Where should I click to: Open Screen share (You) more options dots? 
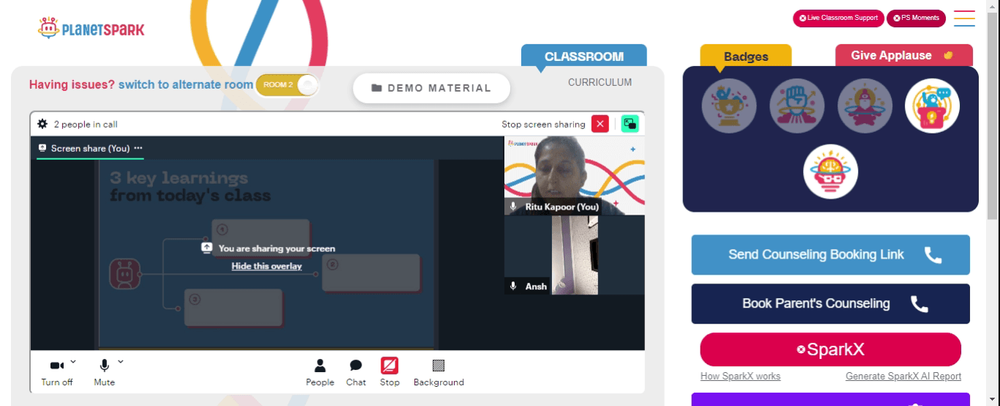point(138,148)
